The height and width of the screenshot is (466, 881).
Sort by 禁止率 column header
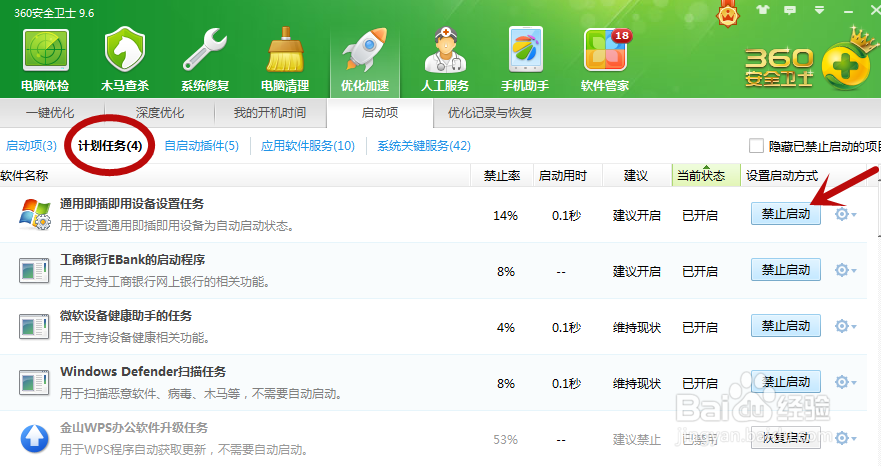[502, 176]
